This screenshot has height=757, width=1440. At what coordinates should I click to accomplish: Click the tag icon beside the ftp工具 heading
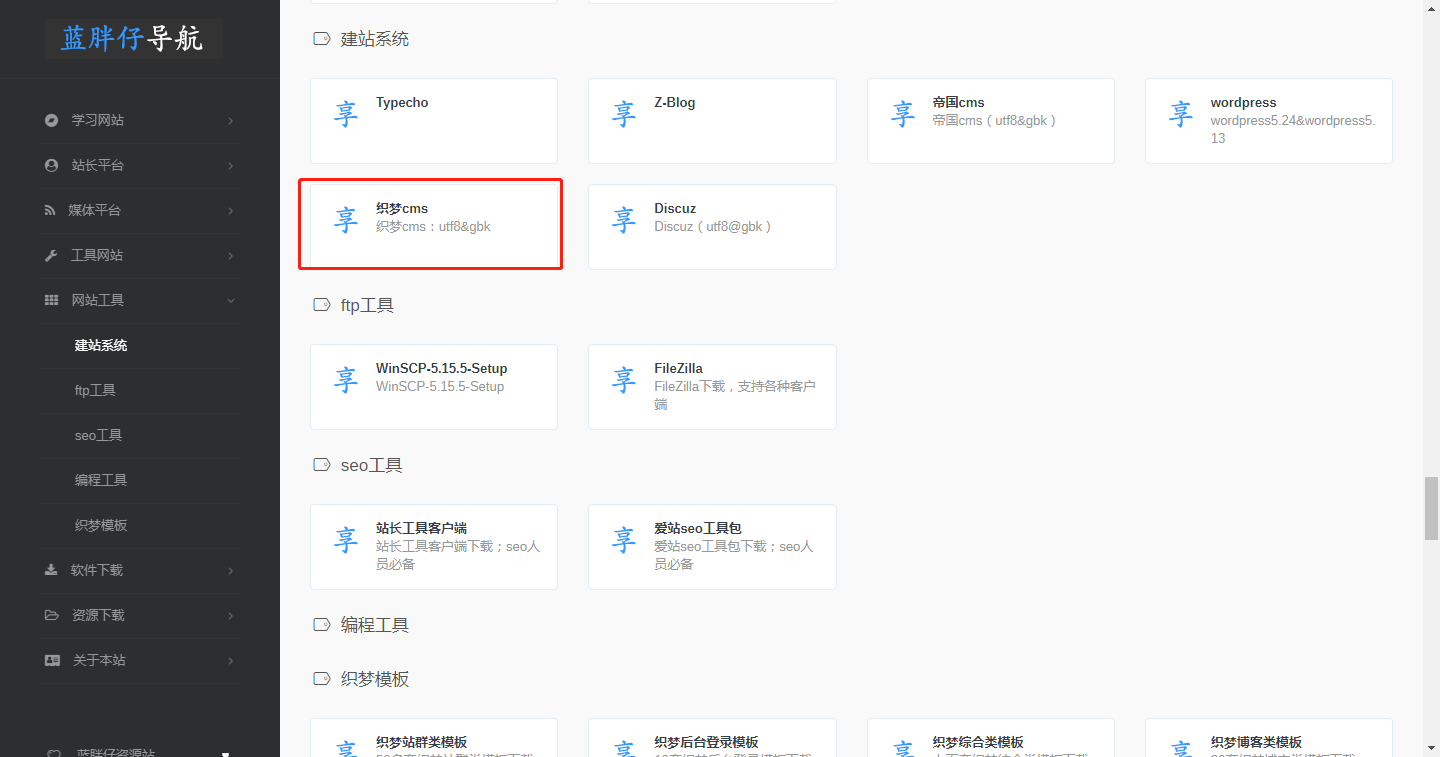(321, 305)
